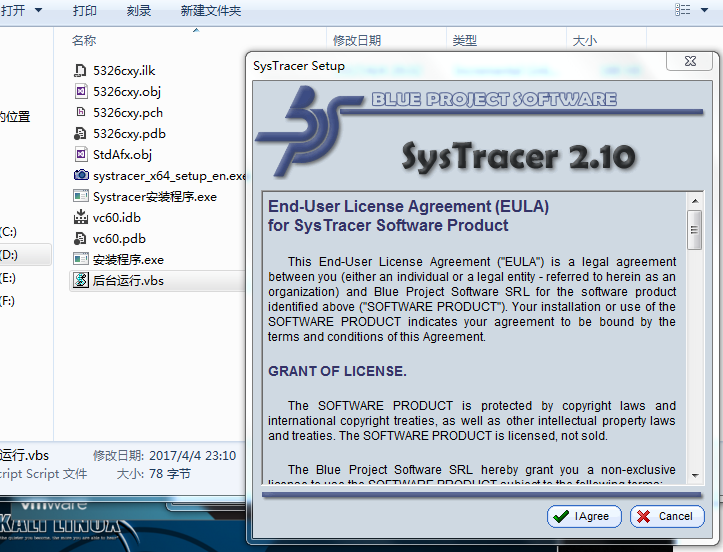Click 新建文件夹 in Explorer toolbar
723x552 pixels.
(211, 11)
